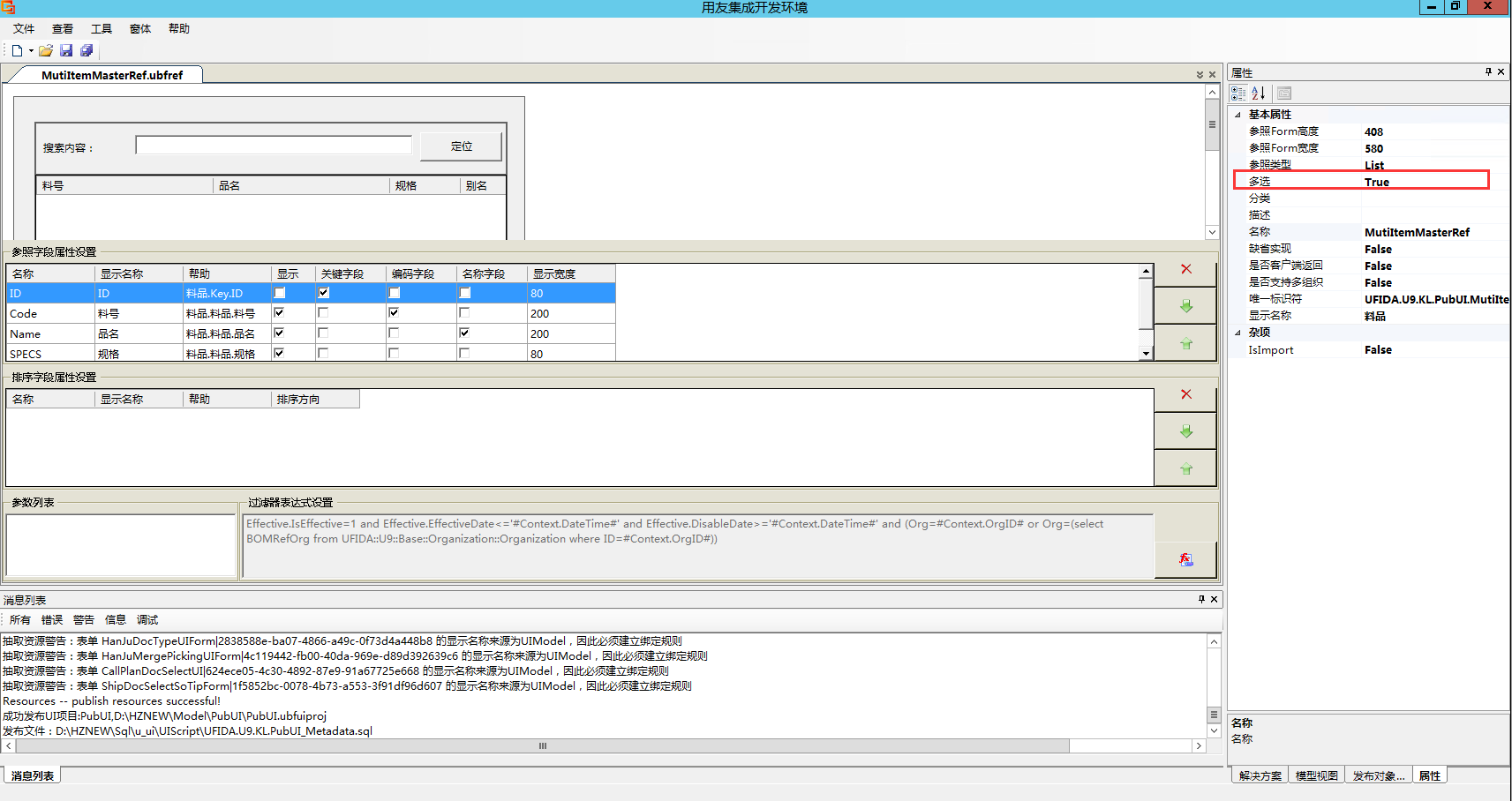Delete field in reference field settings
1512x801 pixels.
pyautogui.click(x=1185, y=269)
